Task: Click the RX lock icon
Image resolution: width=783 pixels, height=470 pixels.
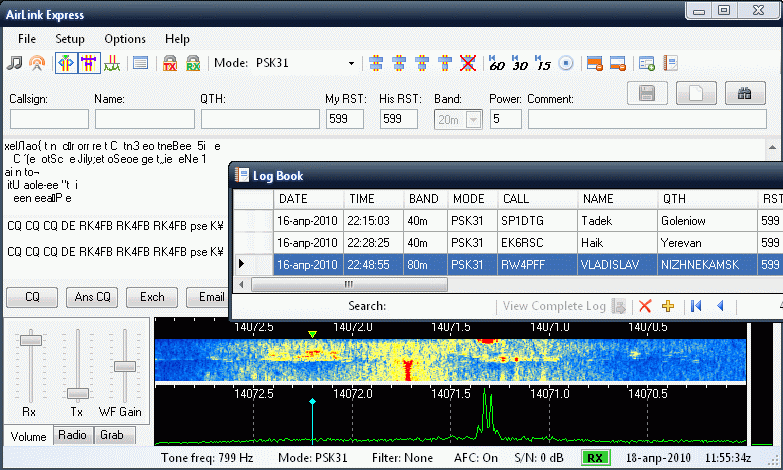Action: coord(193,63)
